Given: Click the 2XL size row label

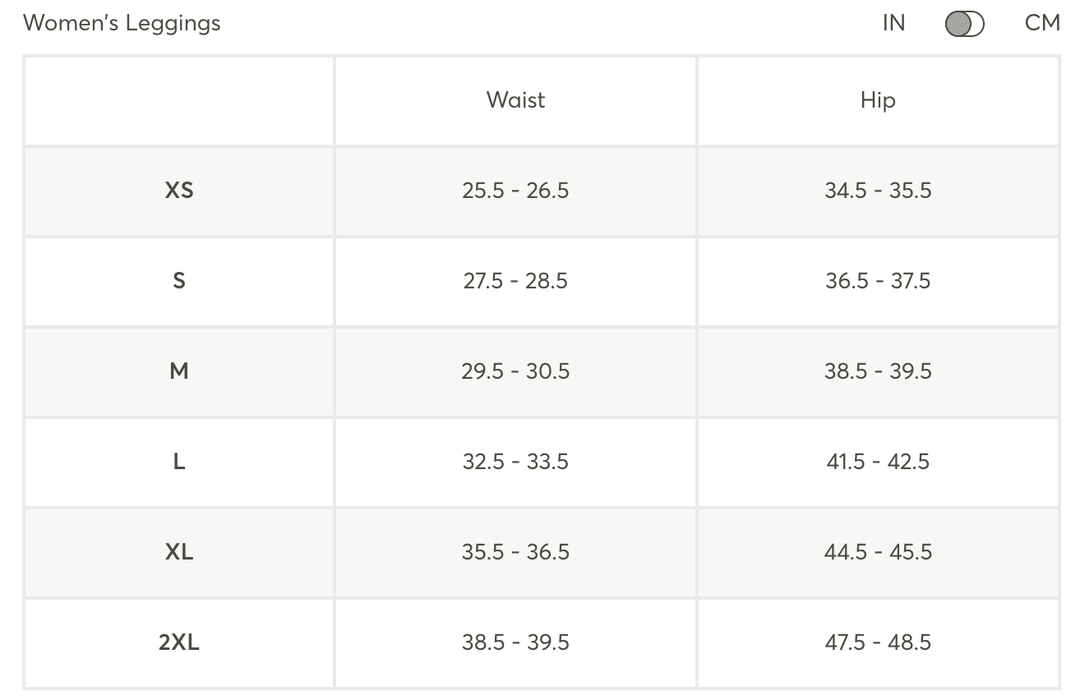Looking at the screenshot, I should [179, 642].
